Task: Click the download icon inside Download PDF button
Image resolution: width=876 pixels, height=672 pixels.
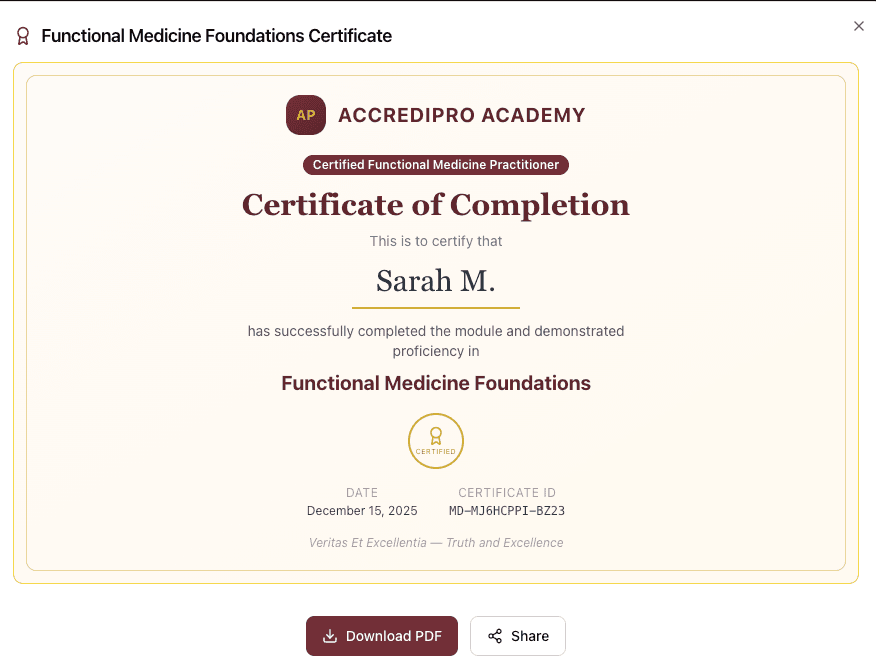Action: point(330,635)
